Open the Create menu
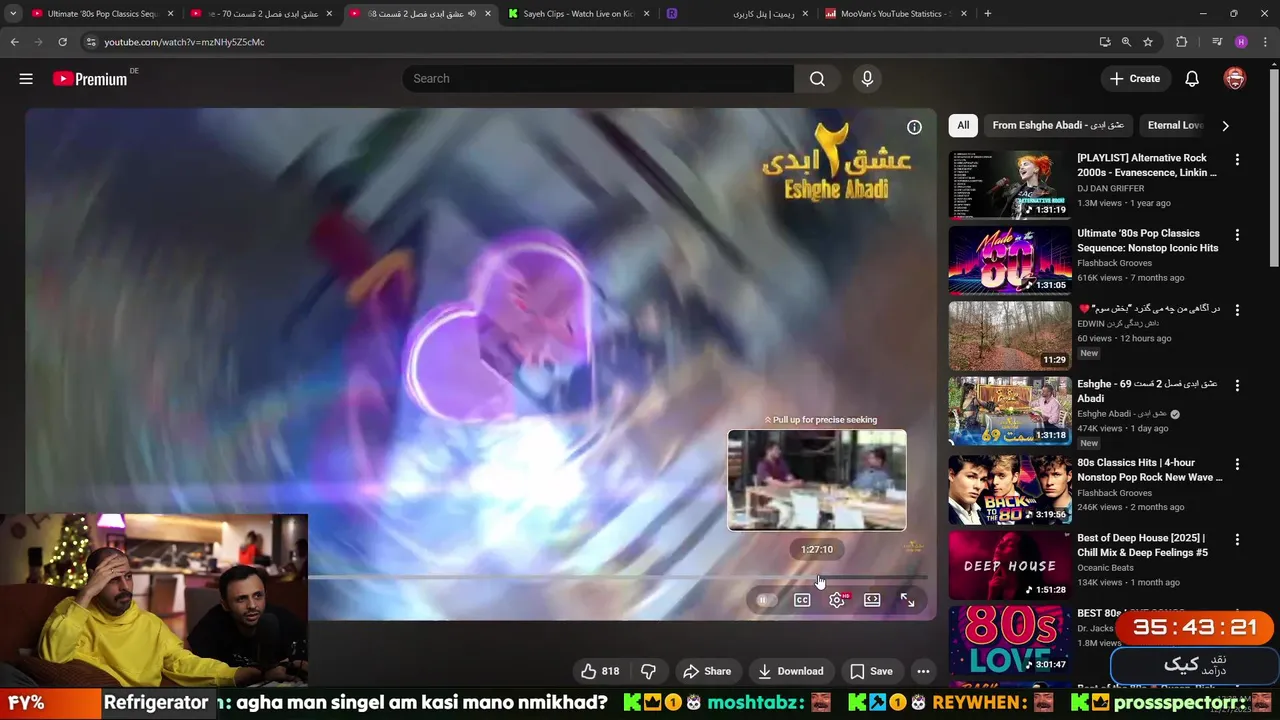 click(1135, 79)
